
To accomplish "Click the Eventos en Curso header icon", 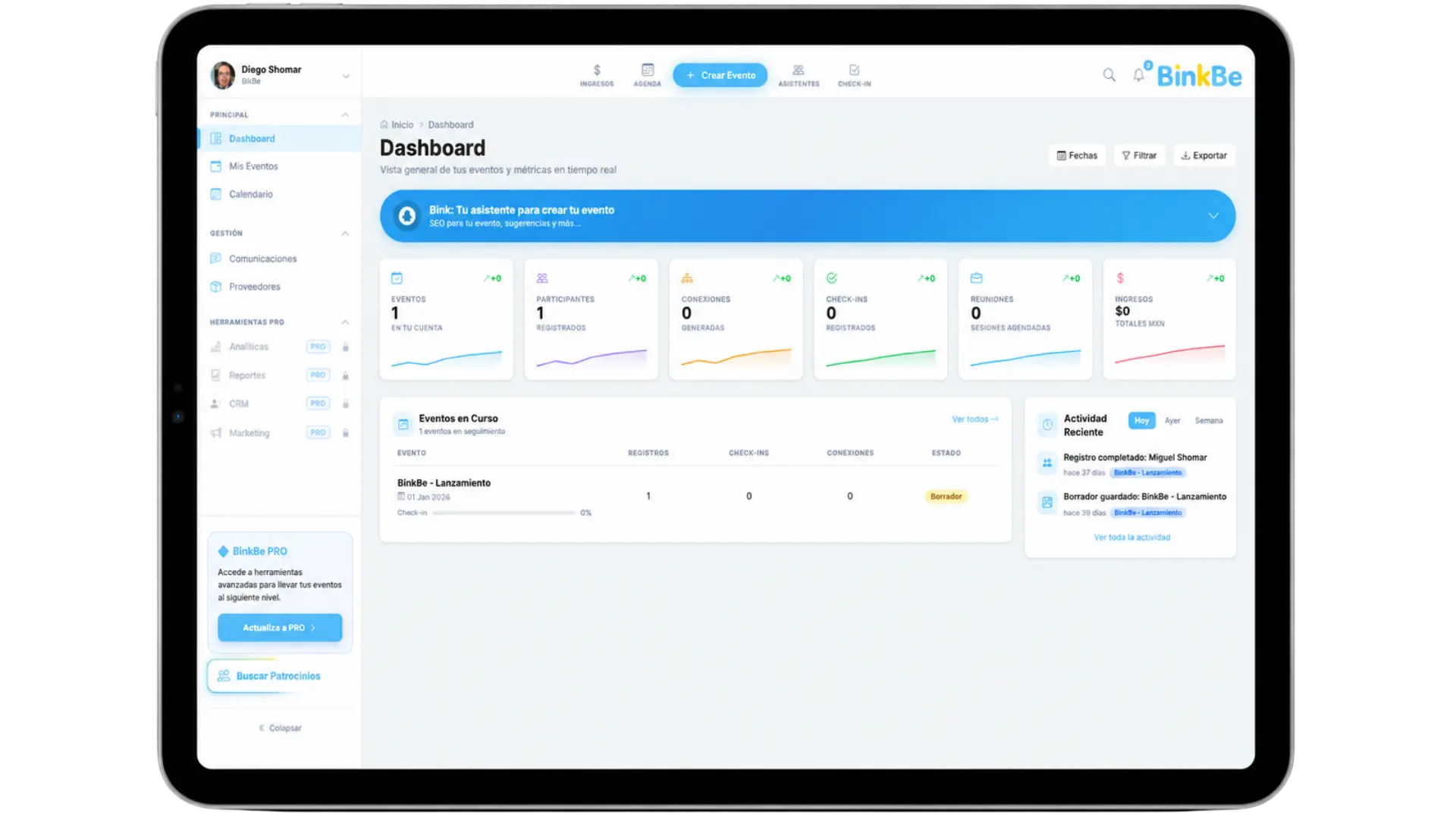I will [x=403, y=425].
